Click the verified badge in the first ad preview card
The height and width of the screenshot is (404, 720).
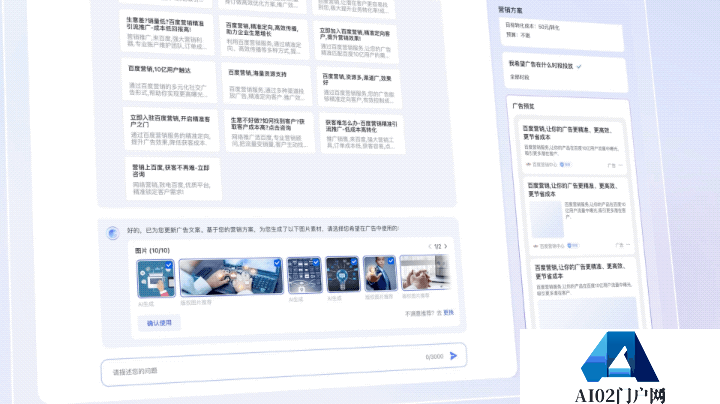pyautogui.click(x=565, y=164)
